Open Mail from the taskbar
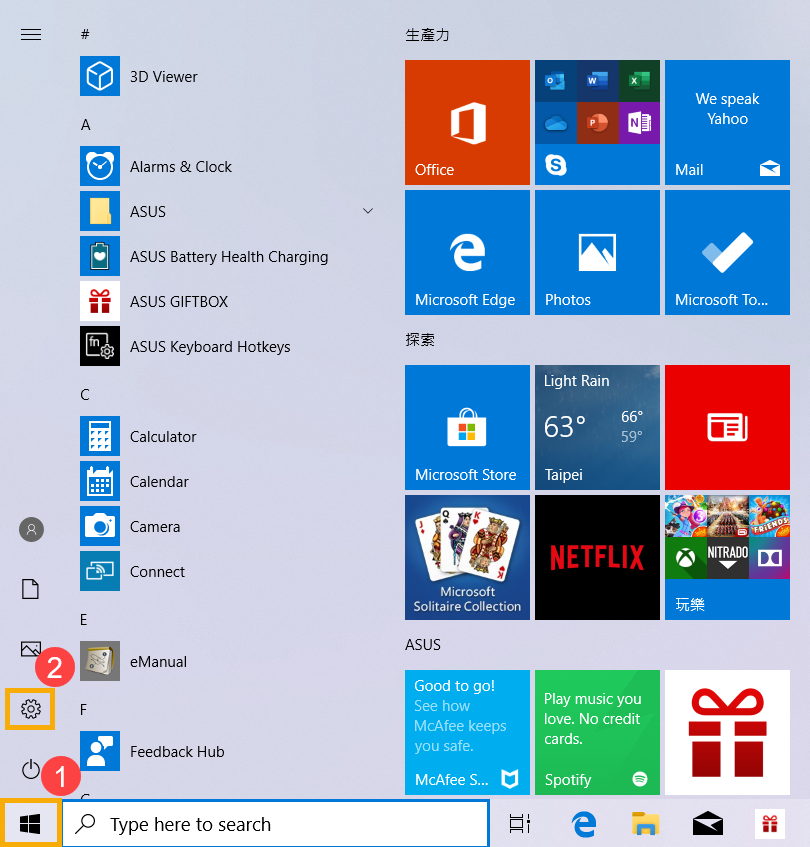The width and height of the screenshot is (810, 847). [708, 824]
